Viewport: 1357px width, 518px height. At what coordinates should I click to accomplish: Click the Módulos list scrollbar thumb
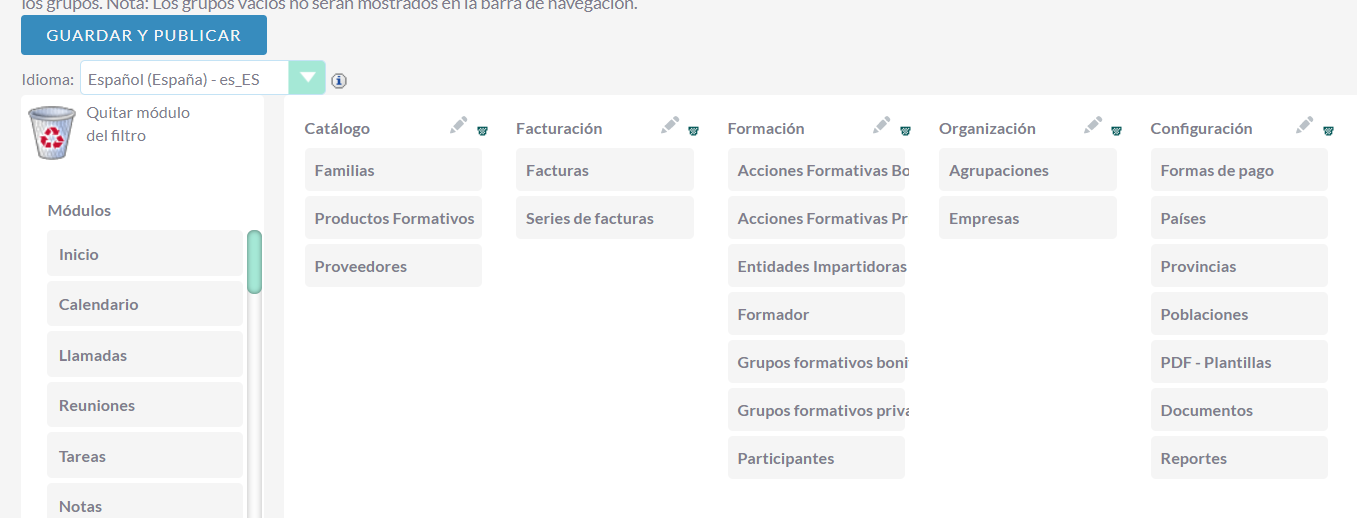tap(254, 262)
